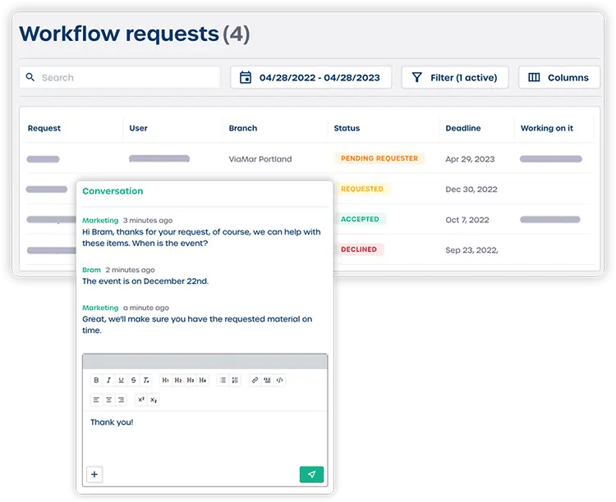The image size is (616, 502).
Task: Insert a code block
Action: [280, 380]
